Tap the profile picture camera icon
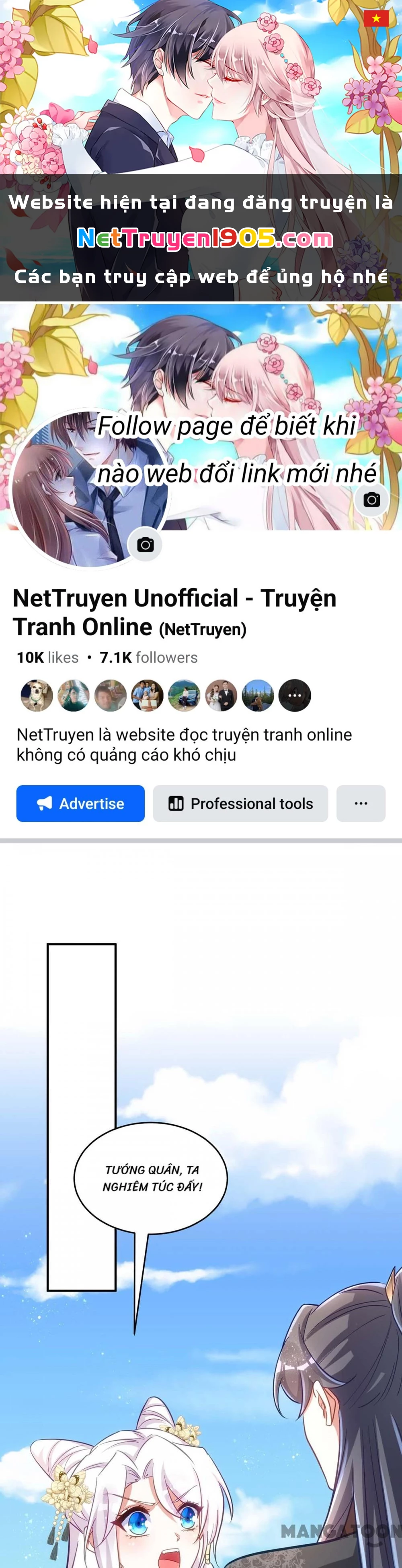Screen dimensions: 402x1568 [145, 545]
